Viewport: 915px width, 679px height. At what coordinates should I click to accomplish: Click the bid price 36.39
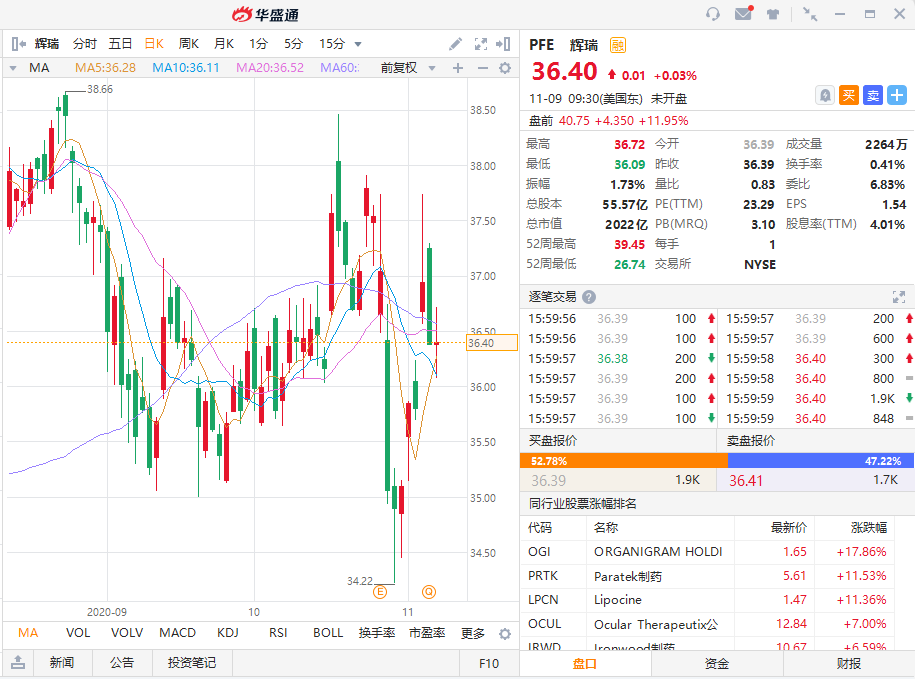pos(549,481)
